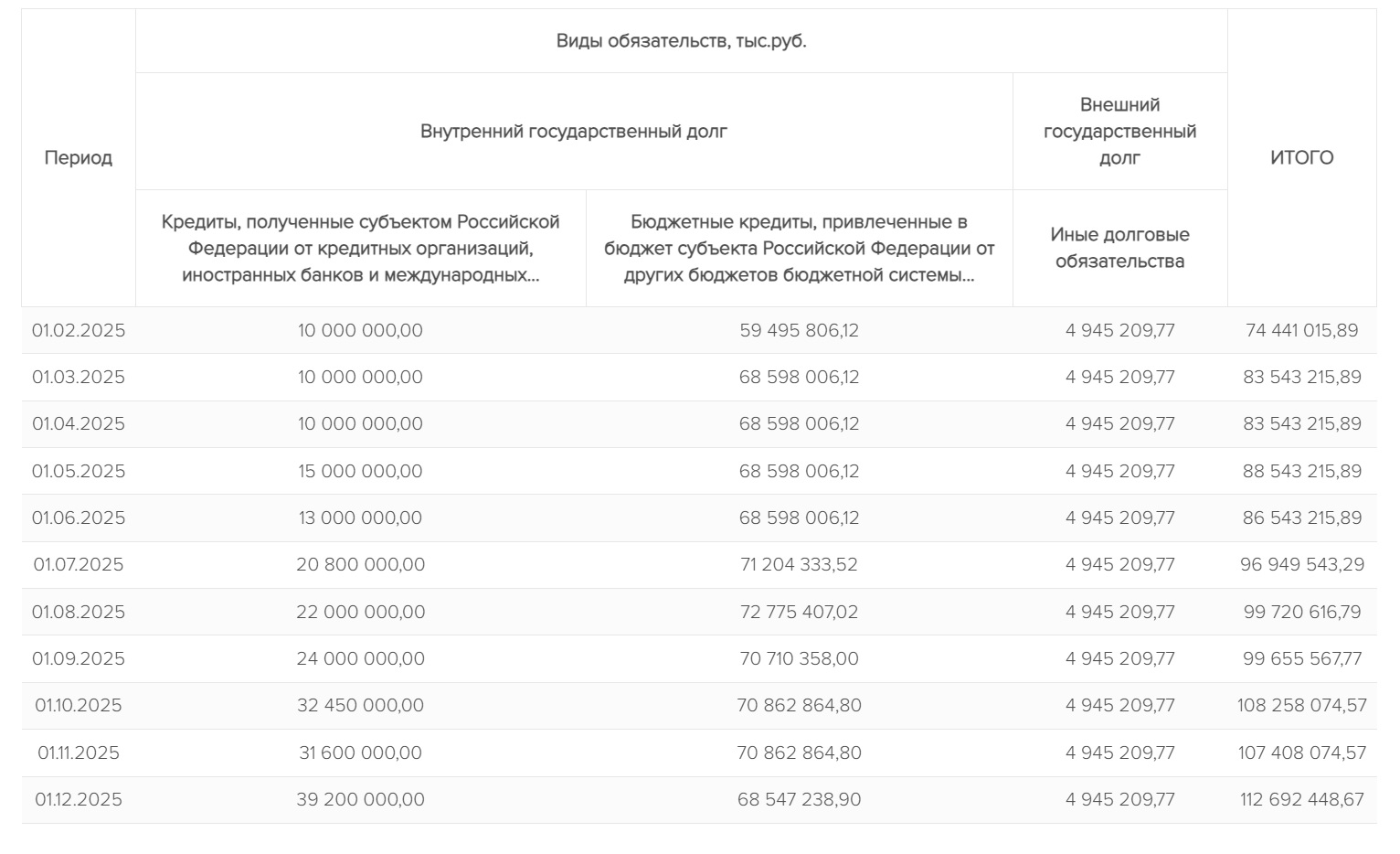Click the final total 112 692 448,67

1301,799
